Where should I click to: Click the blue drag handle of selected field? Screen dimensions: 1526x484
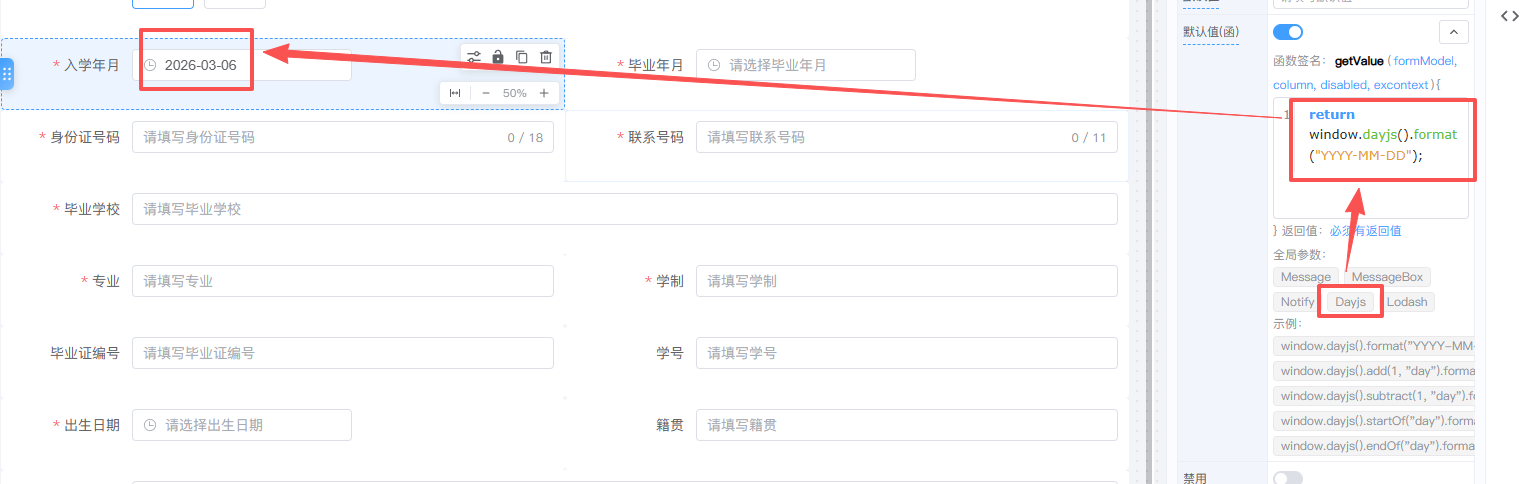[x=7, y=74]
